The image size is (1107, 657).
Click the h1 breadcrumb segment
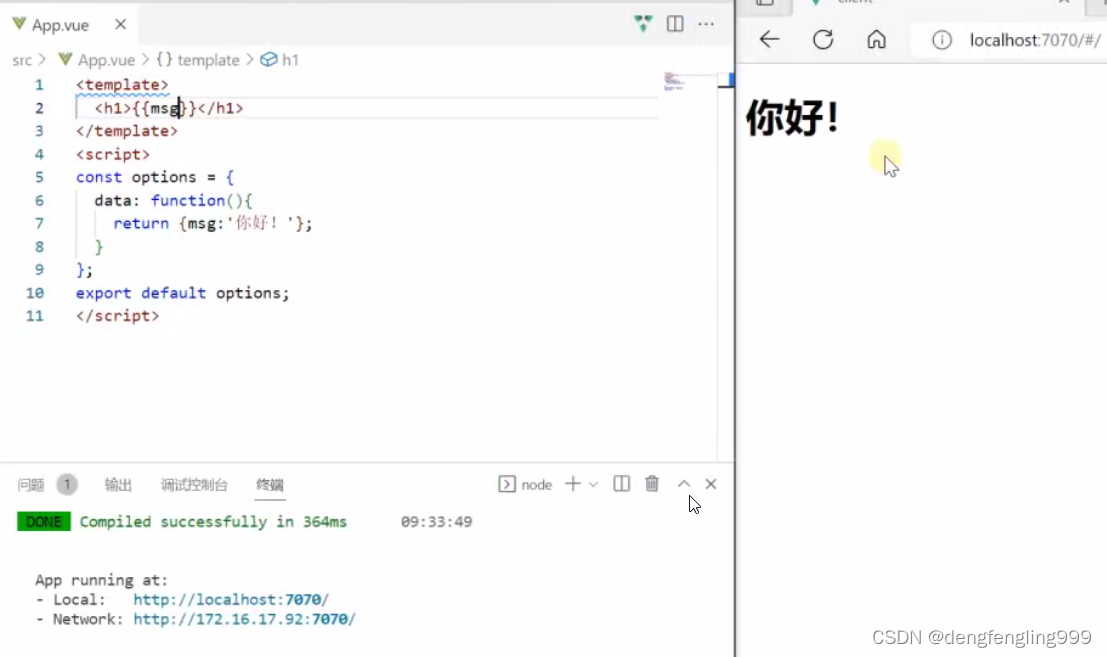tap(290, 60)
